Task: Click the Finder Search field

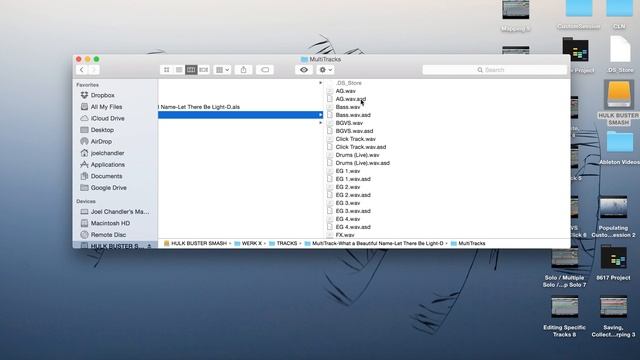Action: [495, 70]
